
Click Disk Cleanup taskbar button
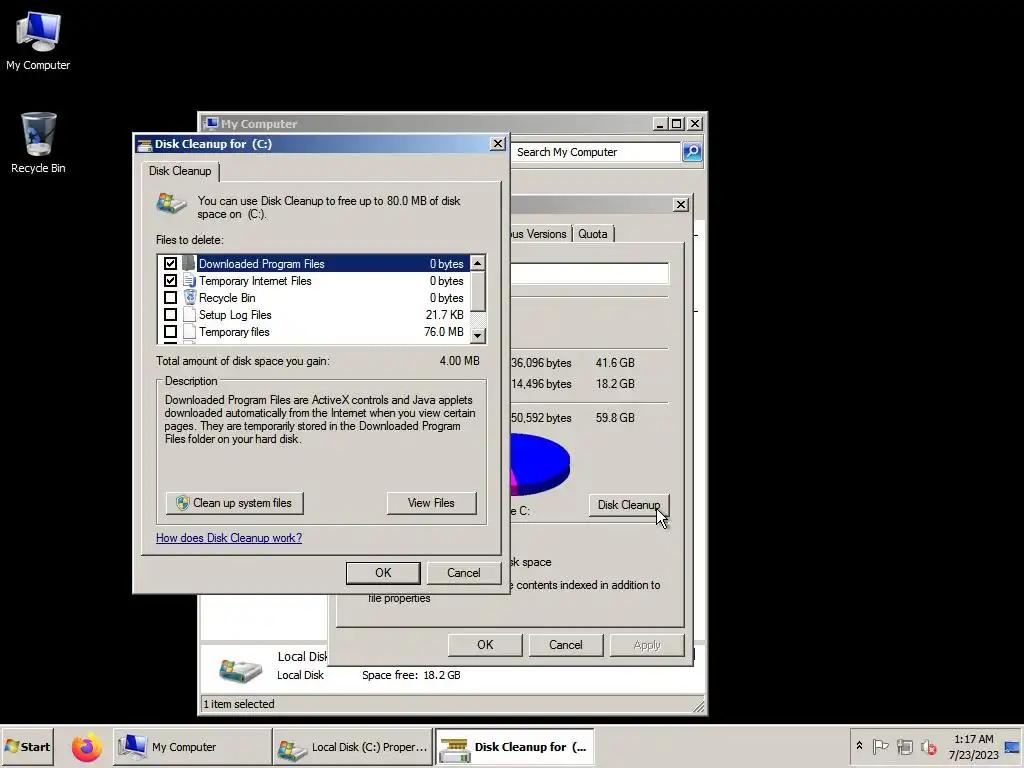514,747
